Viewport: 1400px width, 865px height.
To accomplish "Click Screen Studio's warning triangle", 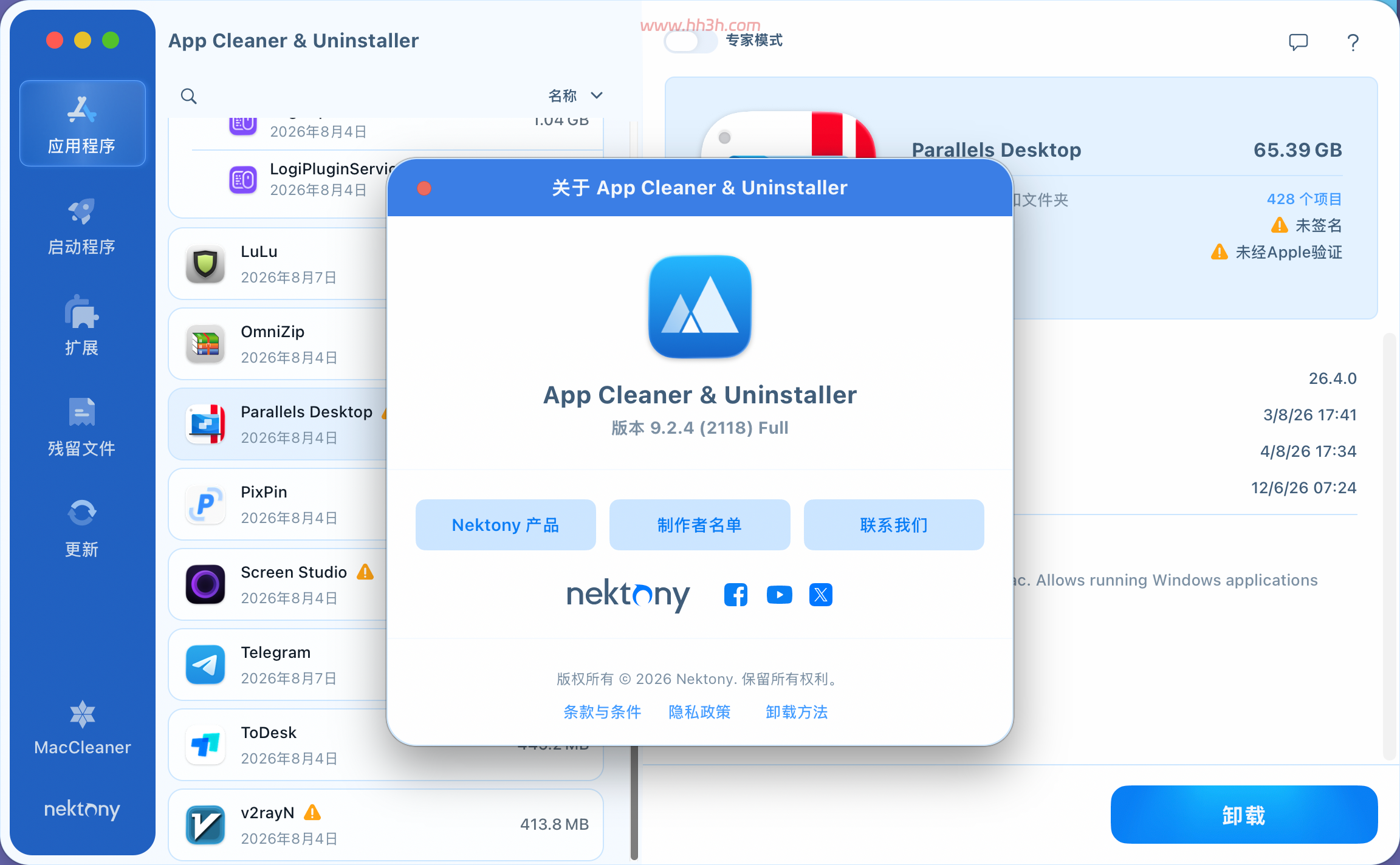I will click(365, 572).
